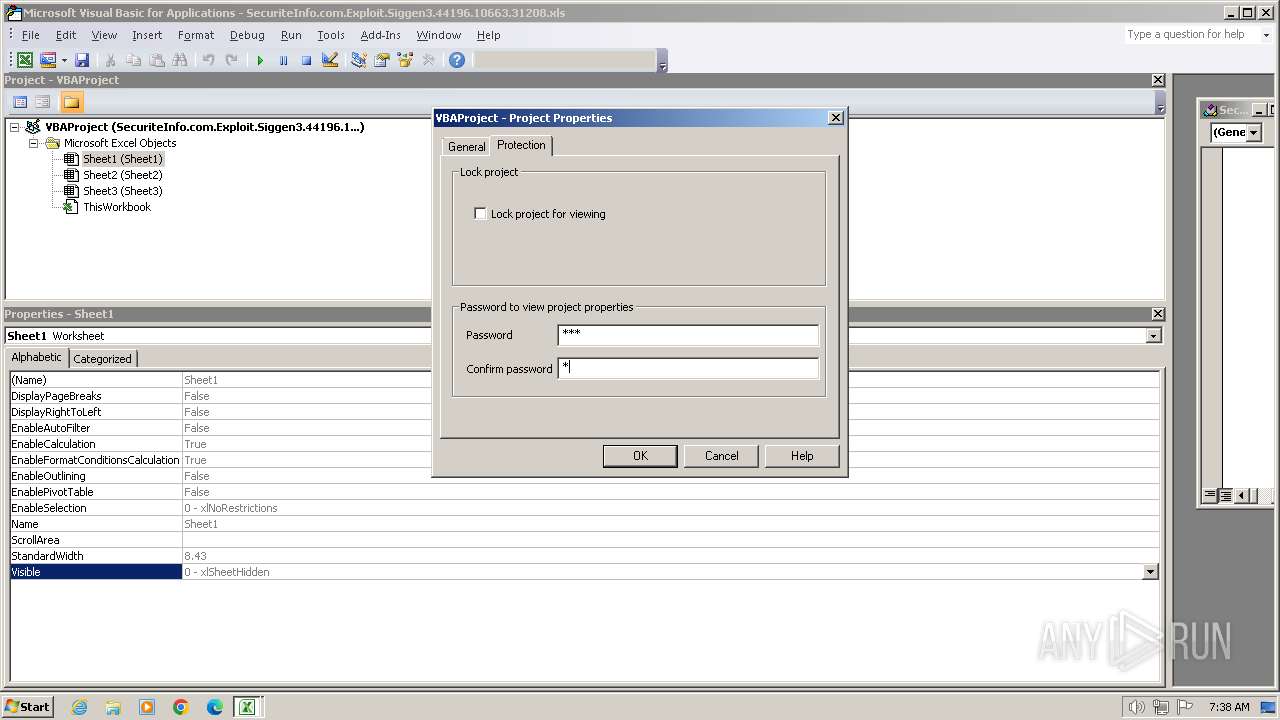This screenshot has height=720, width=1280.
Task: Collapse the VBAProject tree node
Action: point(15,127)
